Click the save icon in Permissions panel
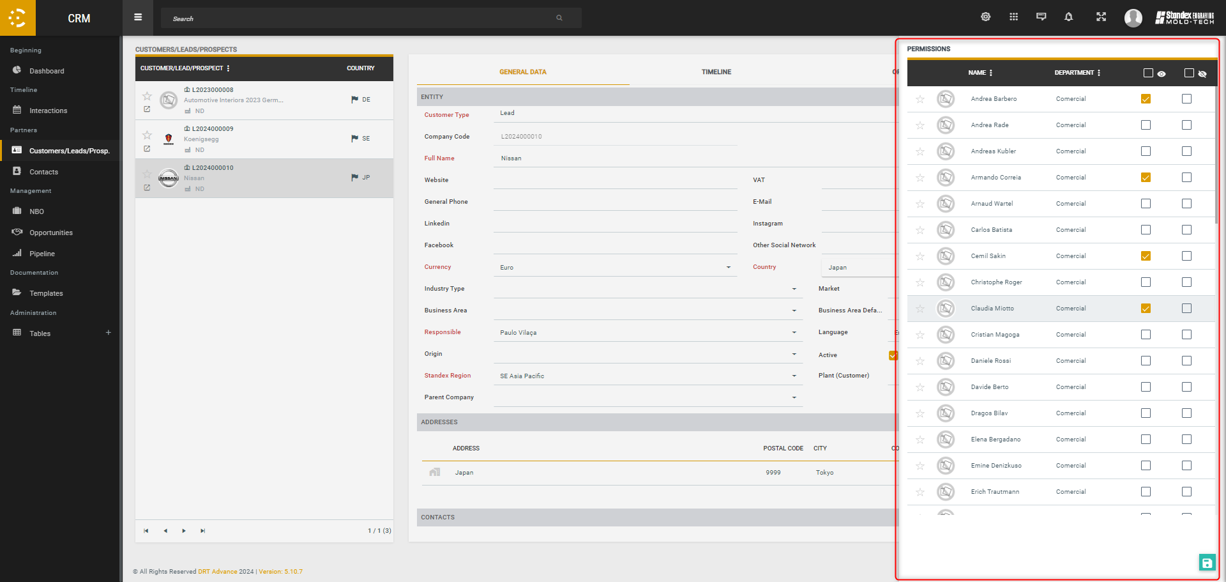1226x582 pixels. tap(1207, 563)
